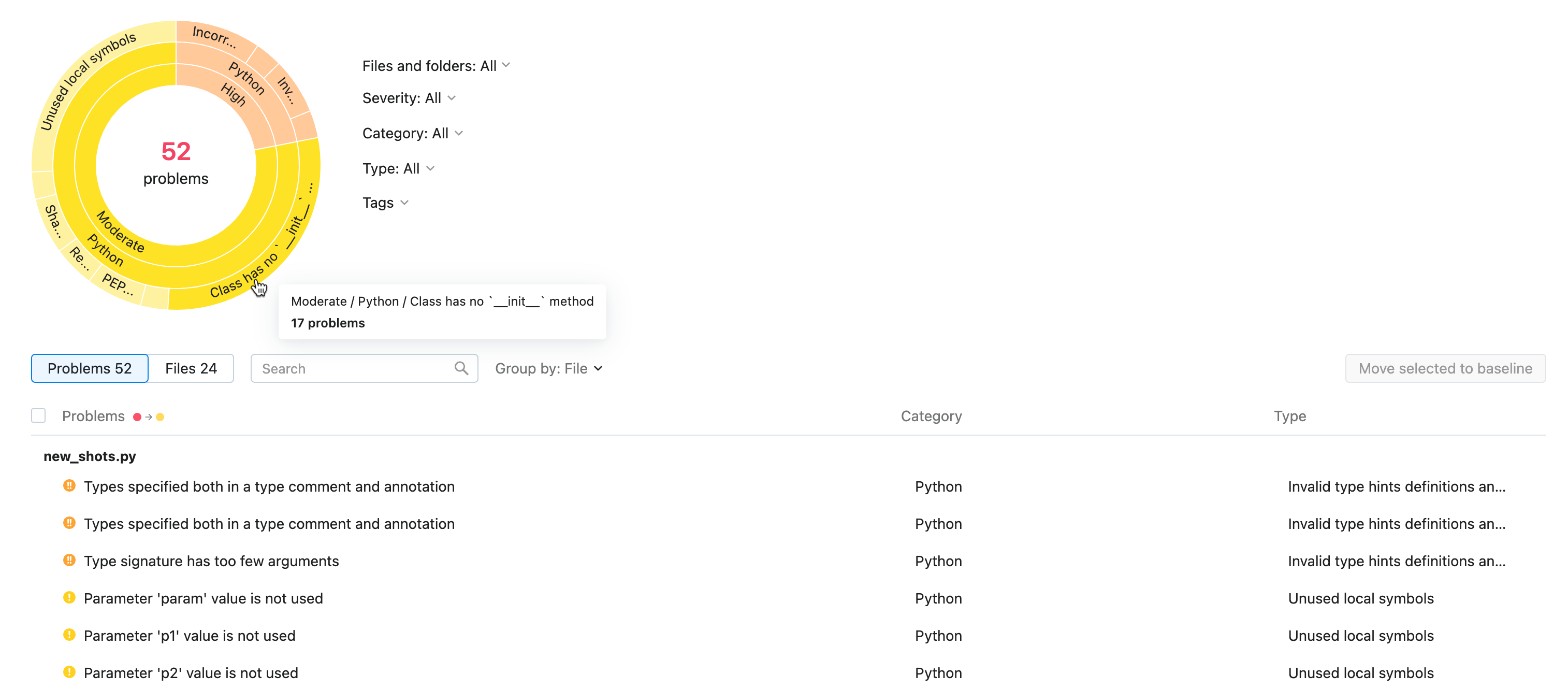Click warning icon beside Parameter 'p2' problem

point(69,671)
